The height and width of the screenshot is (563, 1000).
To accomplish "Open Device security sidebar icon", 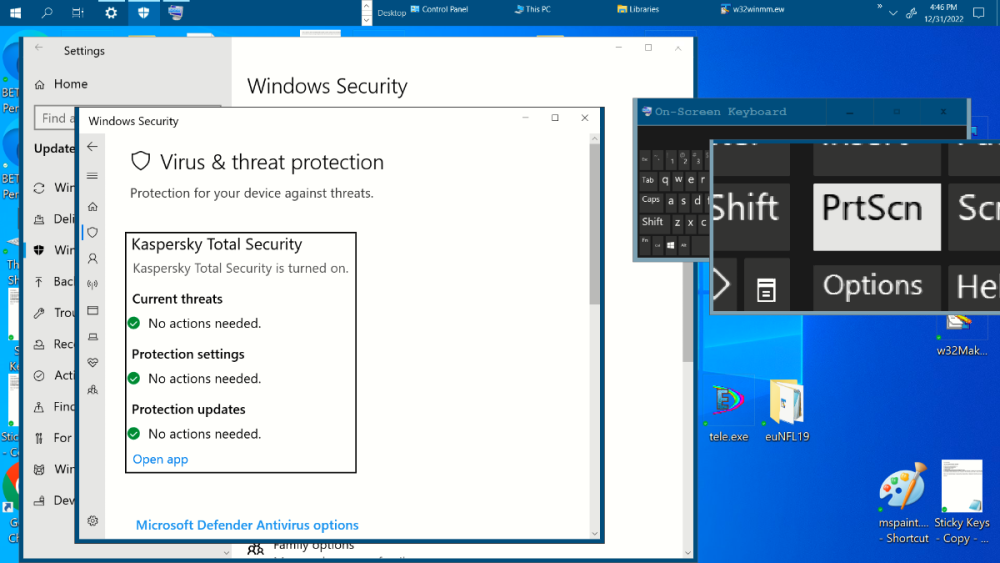I will pos(92,337).
